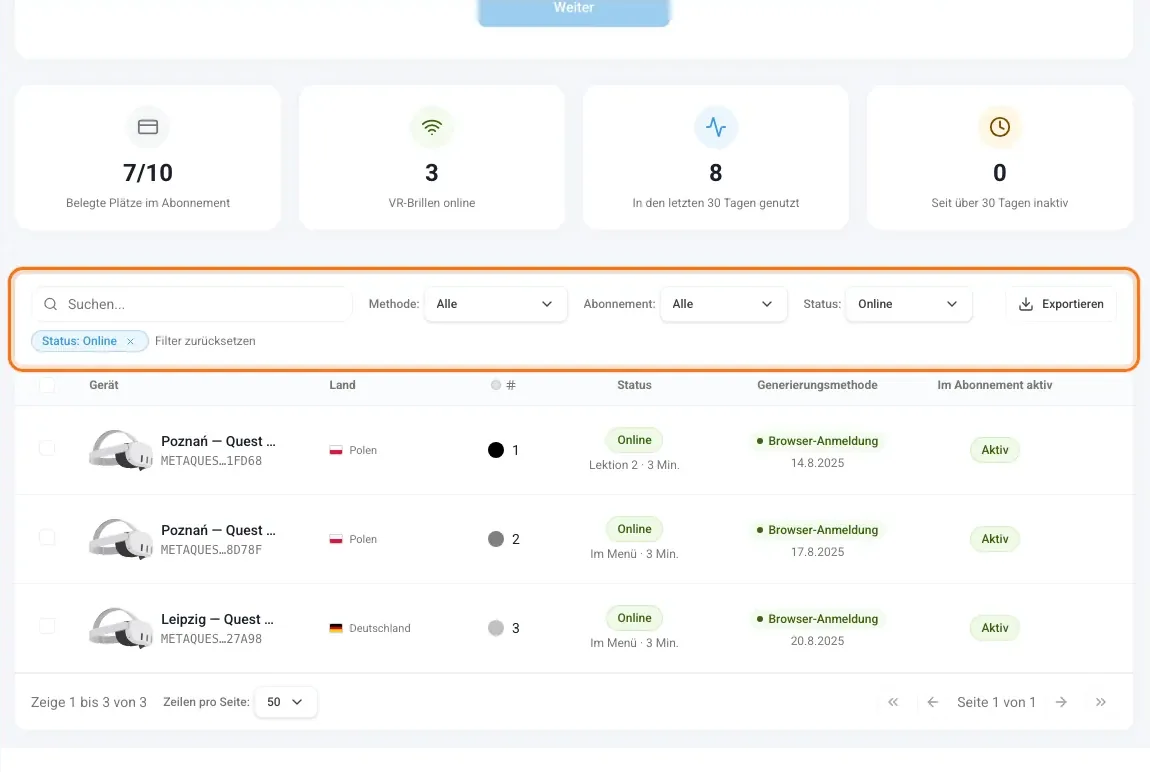Screen dimensions: 1150x772
Task: Click the activity pulse icon above 8
Action: point(716,127)
